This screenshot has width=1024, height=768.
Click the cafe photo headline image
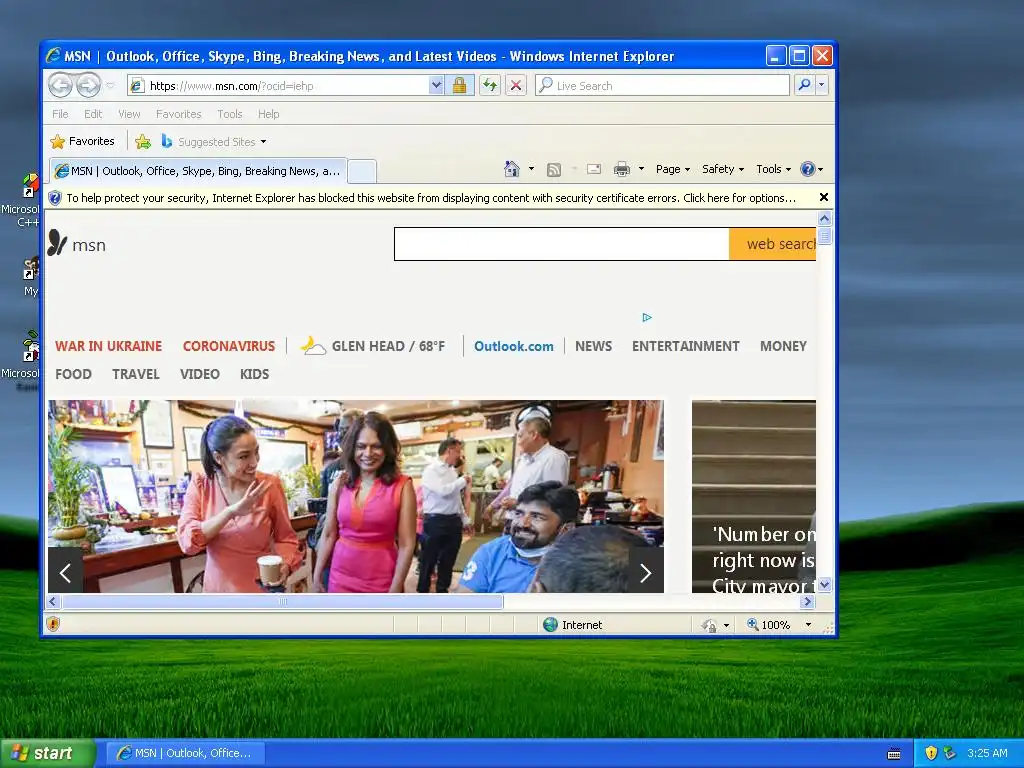pyautogui.click(x=356, y=496)
